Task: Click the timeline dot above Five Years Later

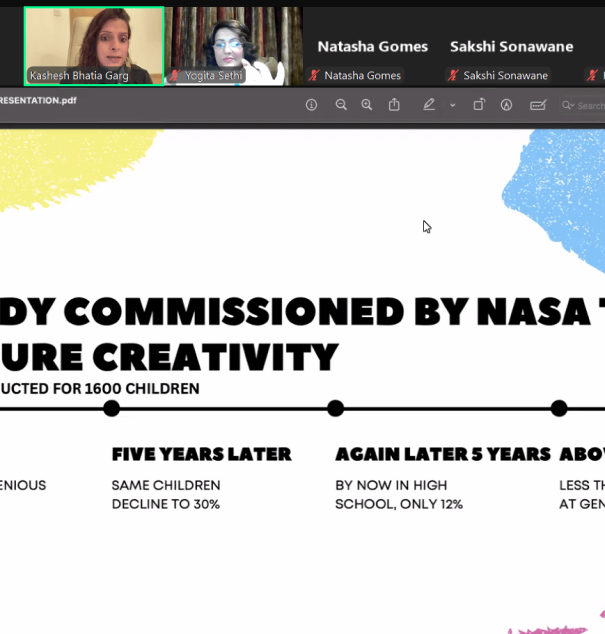Action: 112,408
